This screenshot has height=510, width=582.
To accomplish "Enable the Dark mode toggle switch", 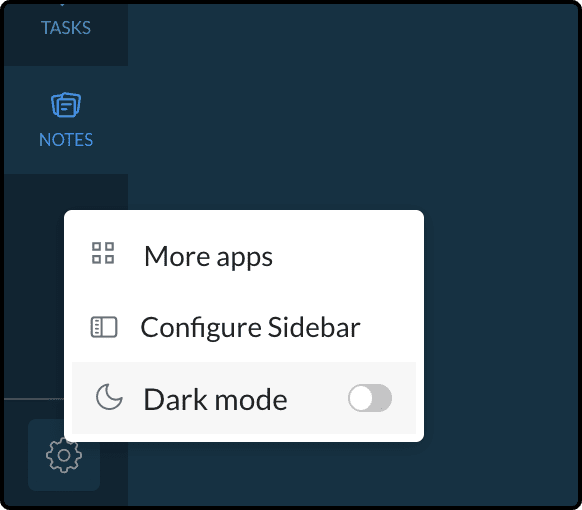I will pyautogui.click(x=370, y=398).
